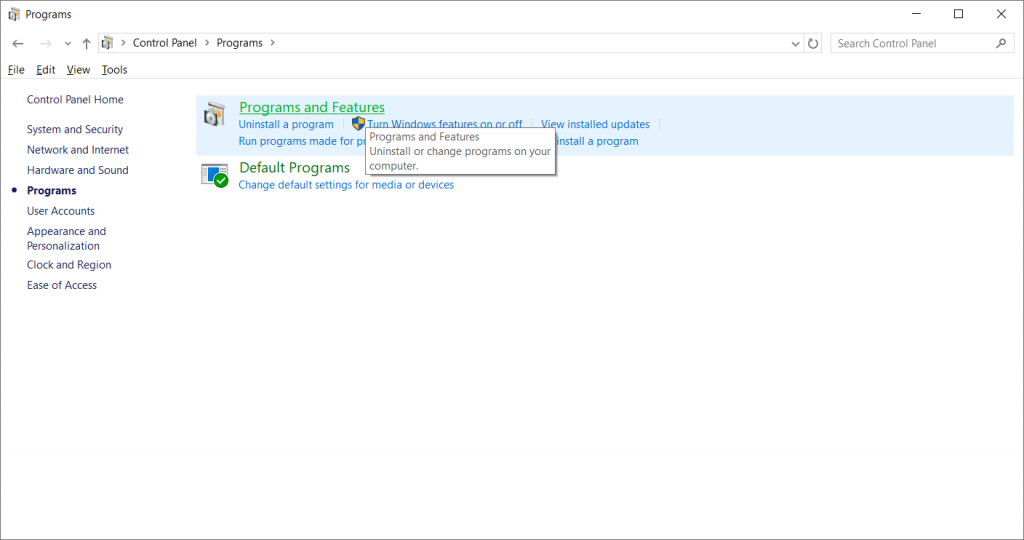Click the Programs window title icon
The image size is (1024, 540).
click(x=14, y=14)
